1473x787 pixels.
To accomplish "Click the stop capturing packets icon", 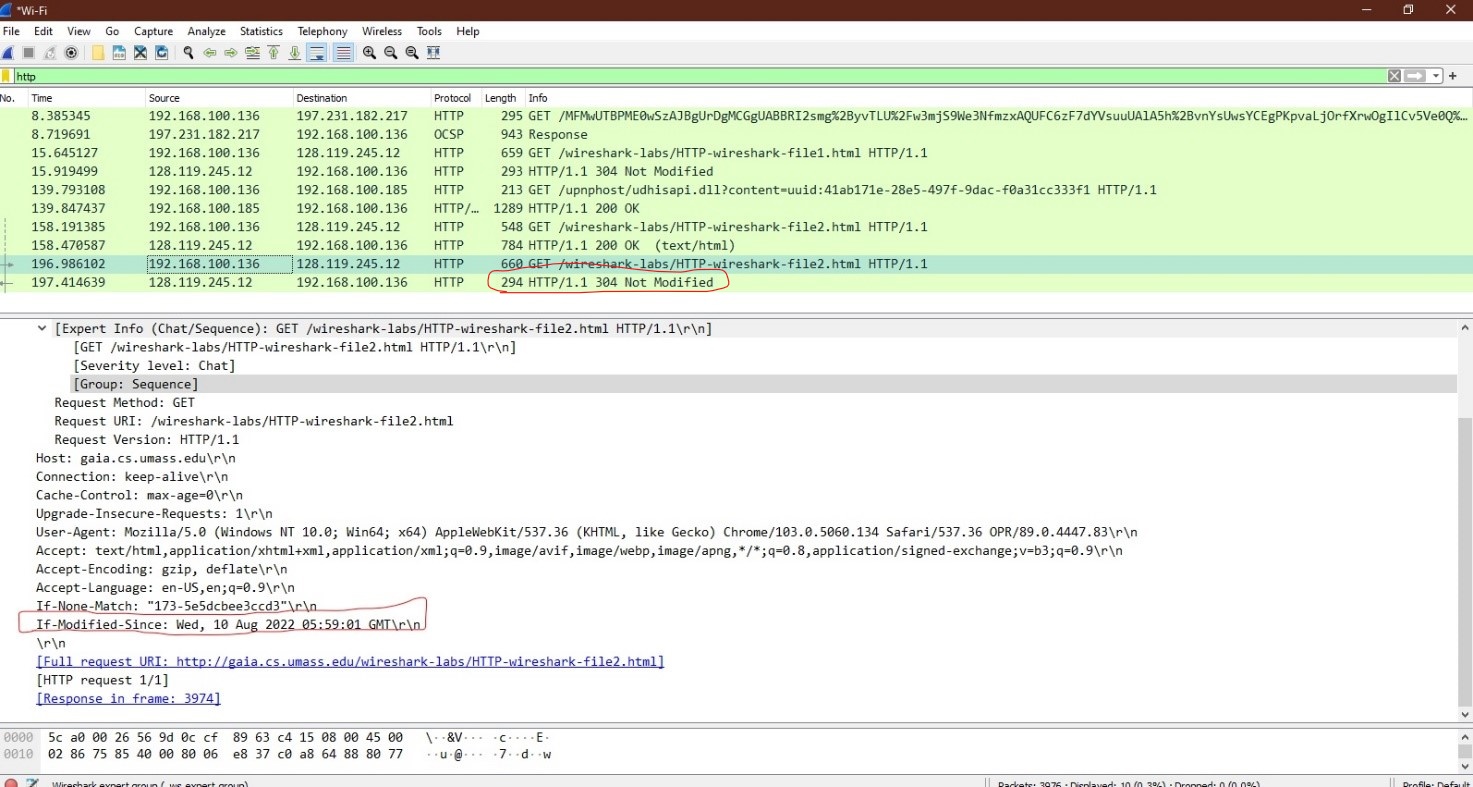I will coord(29,53).
